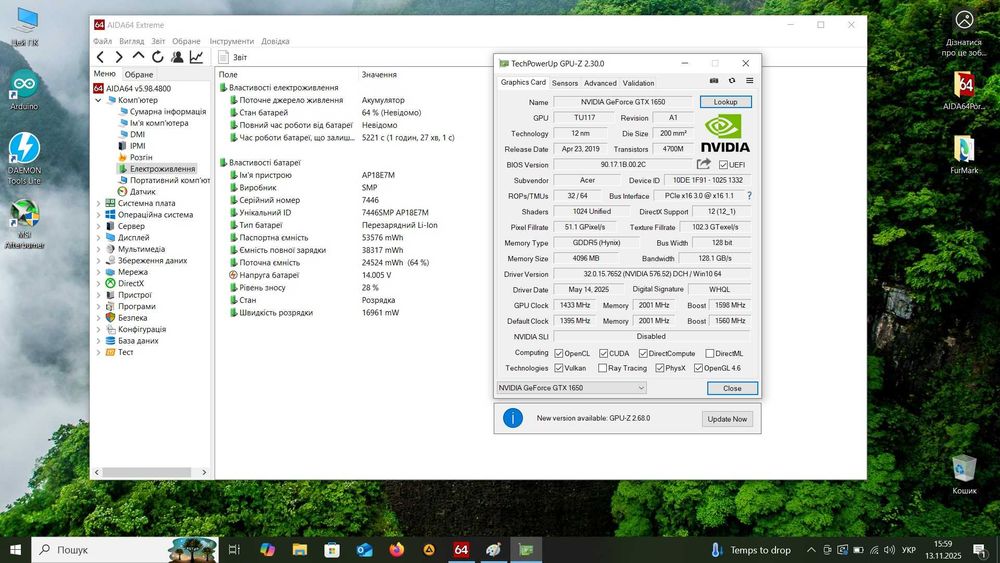Open the Вигляд menu in AIDA64

[x=131, y=41]
